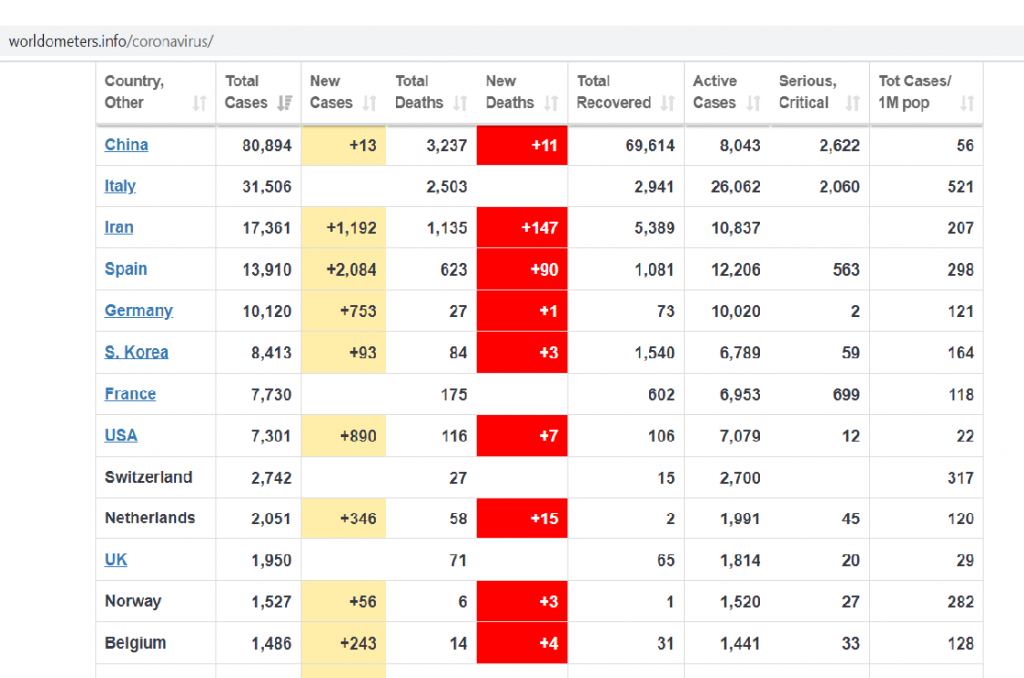This screenshot has height=678, width=1024.
Task: Sort Active Cases via arrow icon
Action: tap(753, 103)
